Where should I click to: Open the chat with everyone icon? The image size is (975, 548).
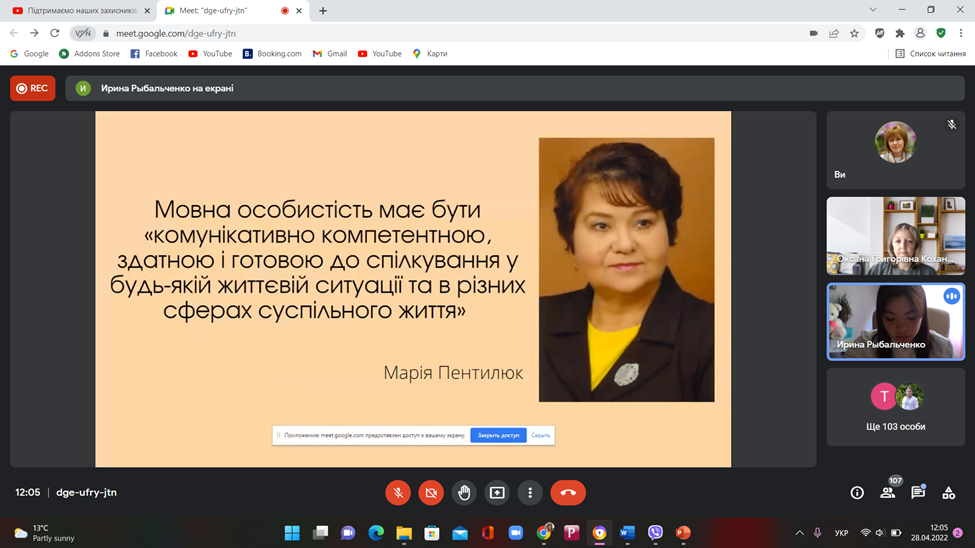[918, 492]
